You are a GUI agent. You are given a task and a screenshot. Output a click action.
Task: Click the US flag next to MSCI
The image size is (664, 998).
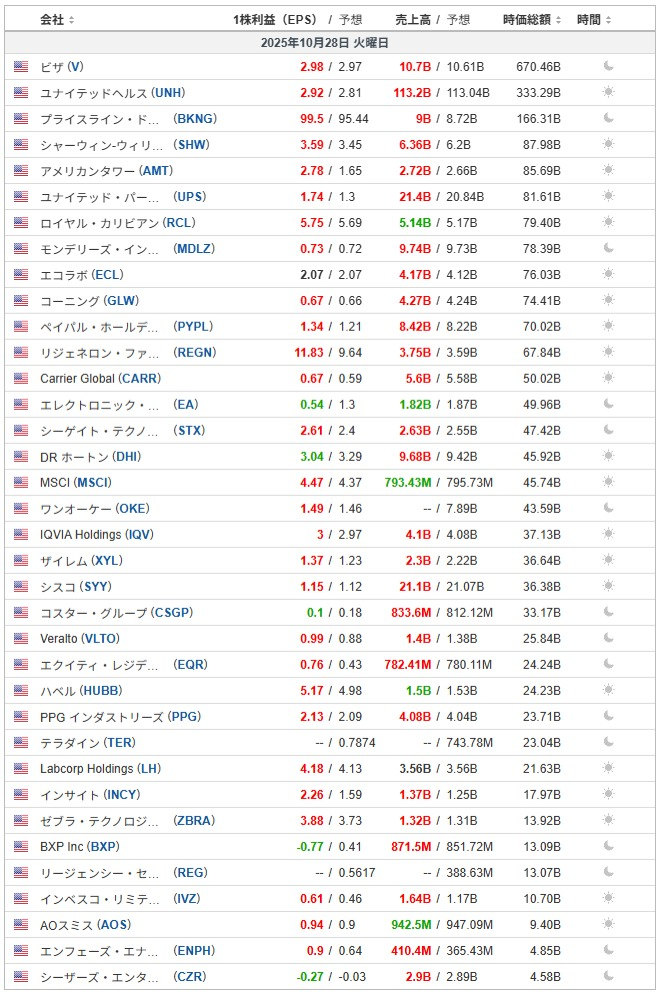[21, 483]
